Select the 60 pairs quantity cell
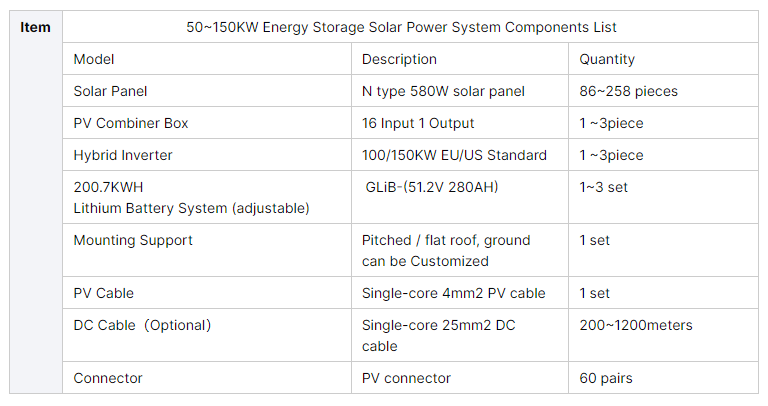This screenshot has height=406, width=768. pos(663,378)
